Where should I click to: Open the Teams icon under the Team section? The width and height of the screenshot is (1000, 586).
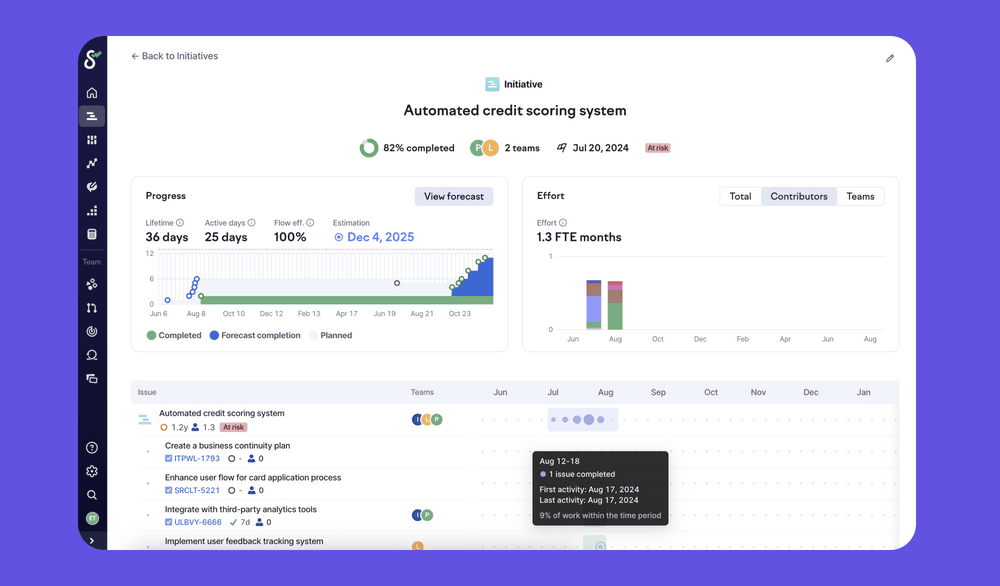tap(91, 284)
